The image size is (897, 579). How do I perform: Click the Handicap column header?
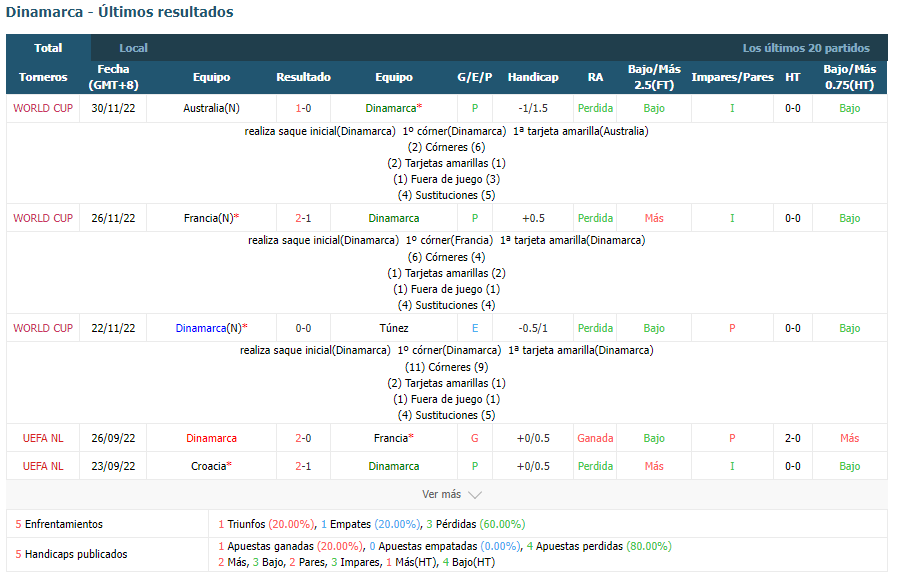pyautogui.click(x=533, y=77)
